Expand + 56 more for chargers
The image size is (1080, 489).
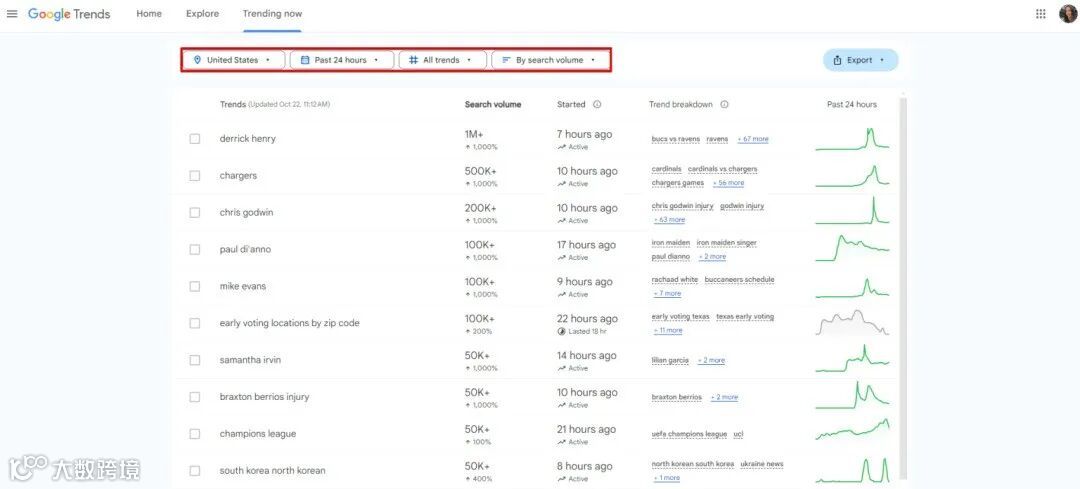[728, 183]
